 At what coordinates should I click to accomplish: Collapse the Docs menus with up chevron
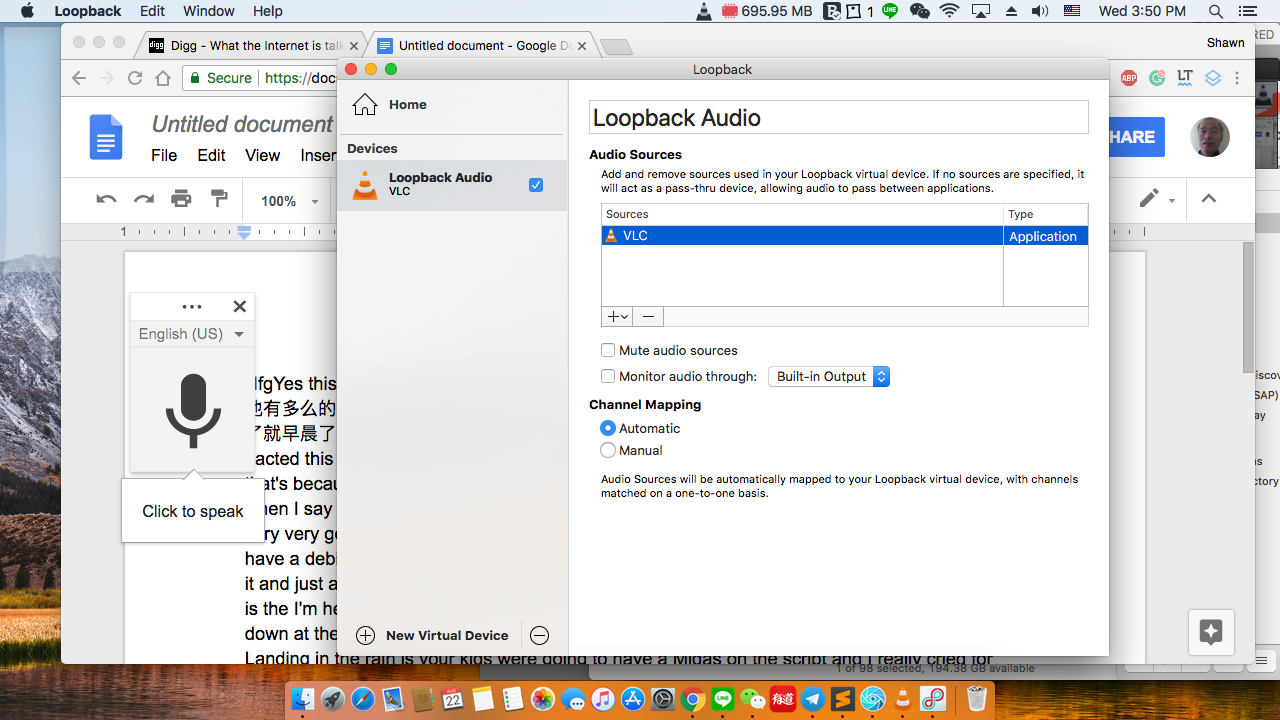(x=1208, y=199)
